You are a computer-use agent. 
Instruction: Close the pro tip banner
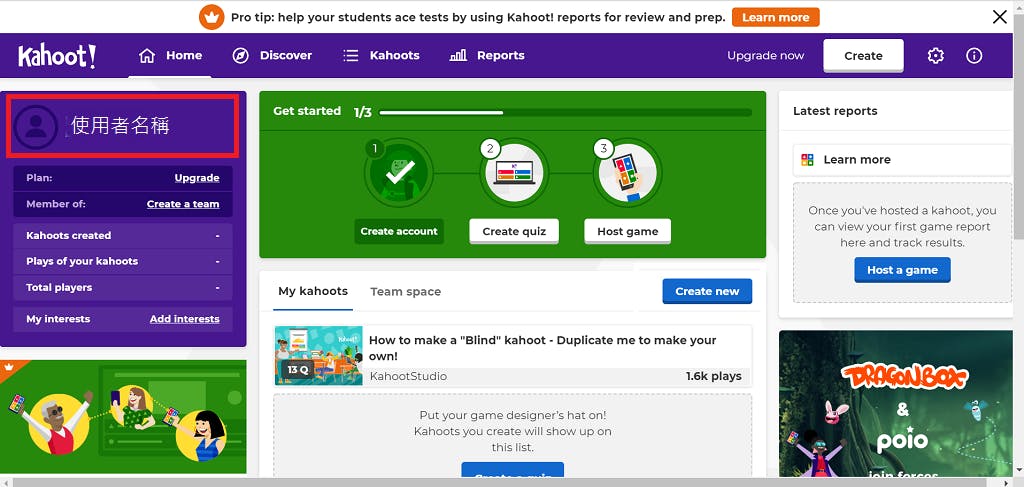click(999, 17)
